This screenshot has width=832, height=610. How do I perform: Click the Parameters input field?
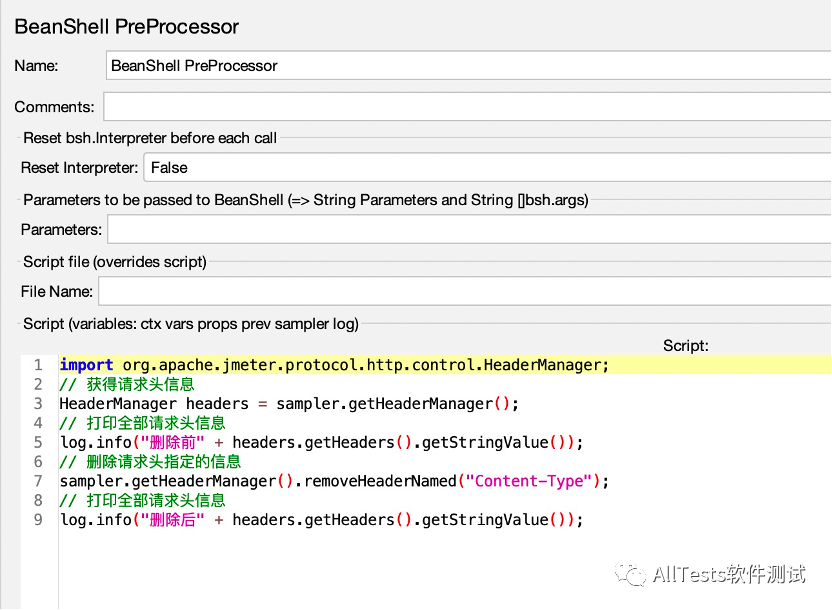[x=470, y=229]
